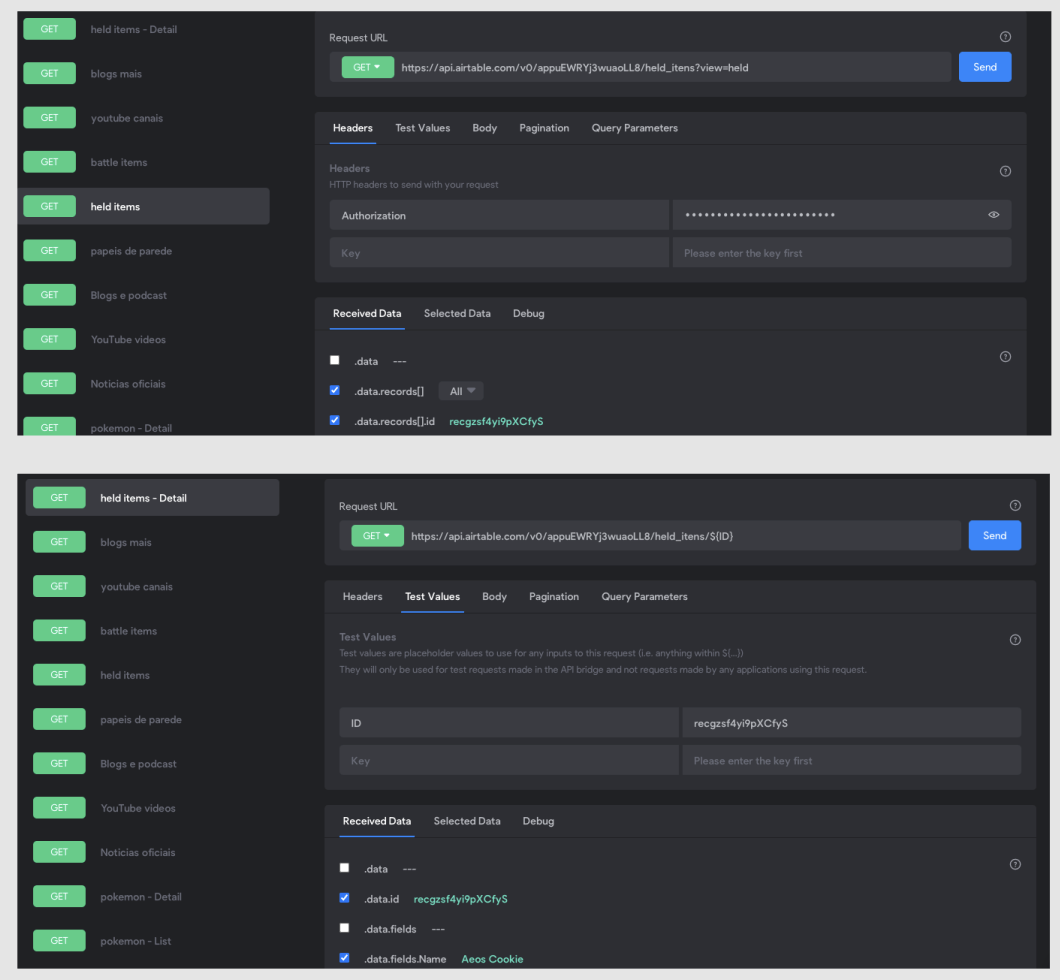Click the help icon beside the upper .data row
The height and width of the screenshot is (980, 1060).
point(1005,357)
